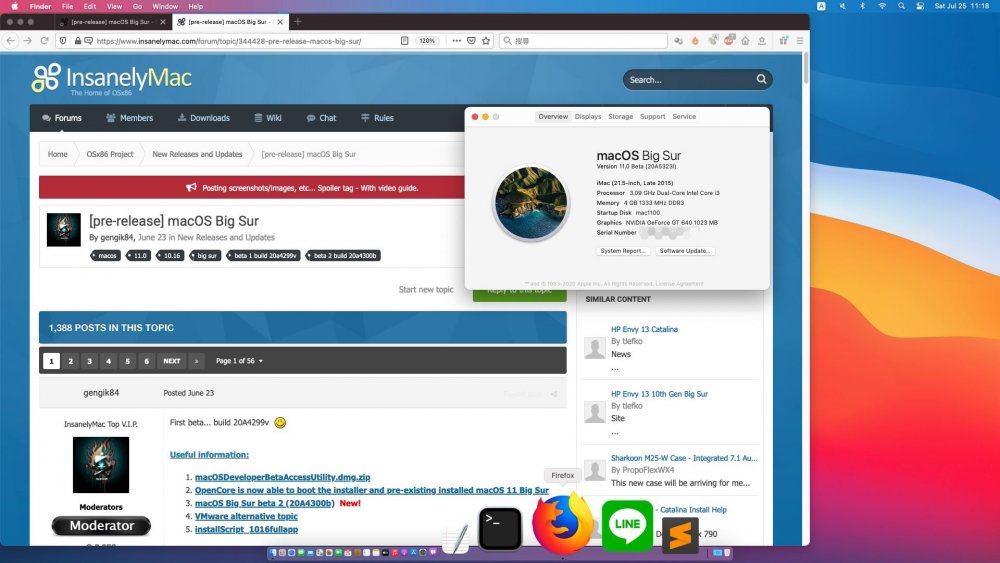Click the Firefox home toolbar icon
This screenshot has height=563, width=1000.
pyautogui.click(x=745, y=40)
